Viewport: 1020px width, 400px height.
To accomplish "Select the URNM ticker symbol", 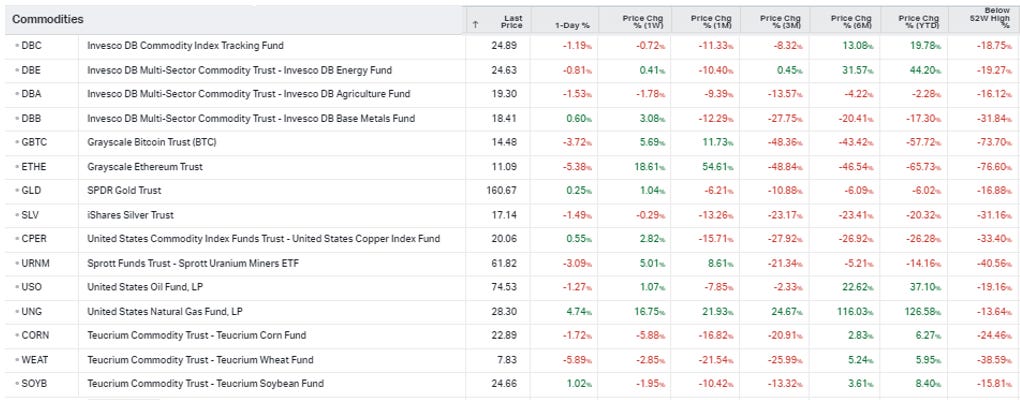I will 35,263.
